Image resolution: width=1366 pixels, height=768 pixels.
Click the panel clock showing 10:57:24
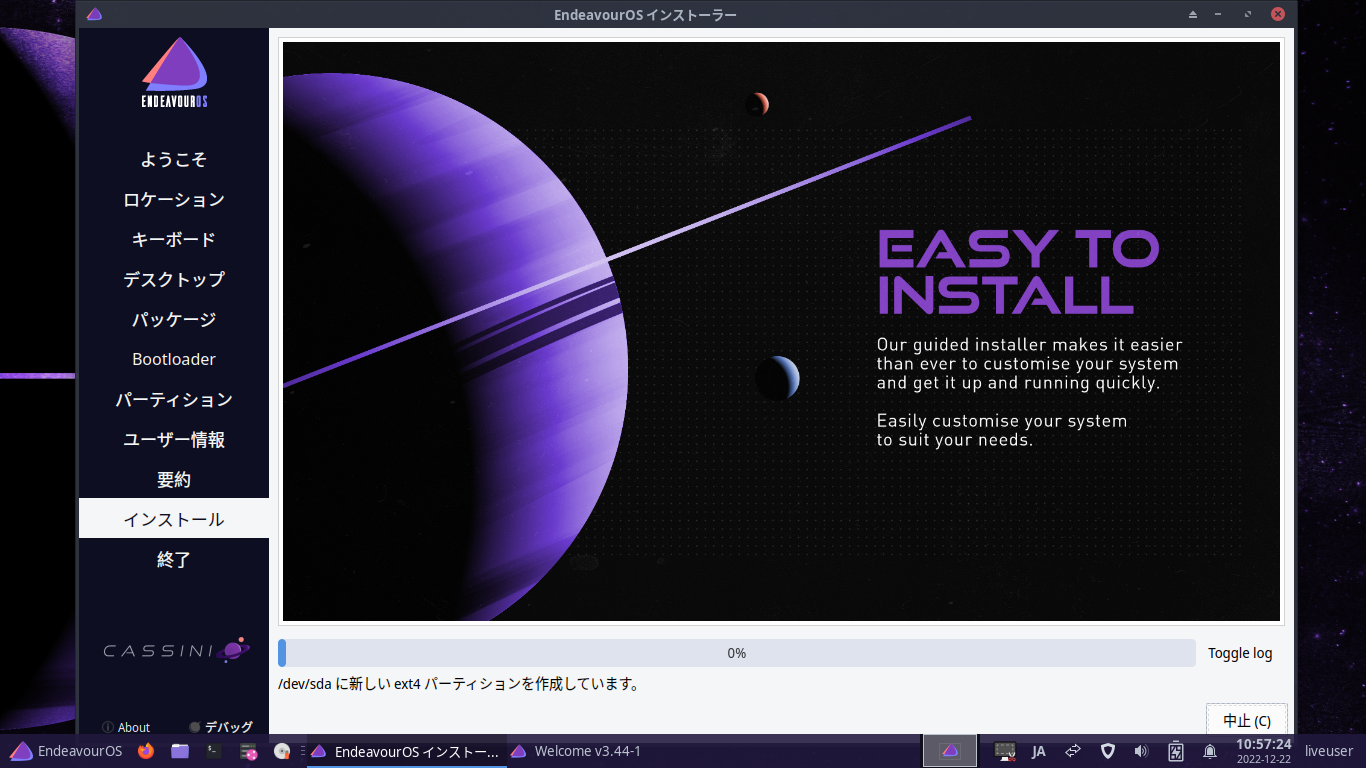(x=1264, y=751)
